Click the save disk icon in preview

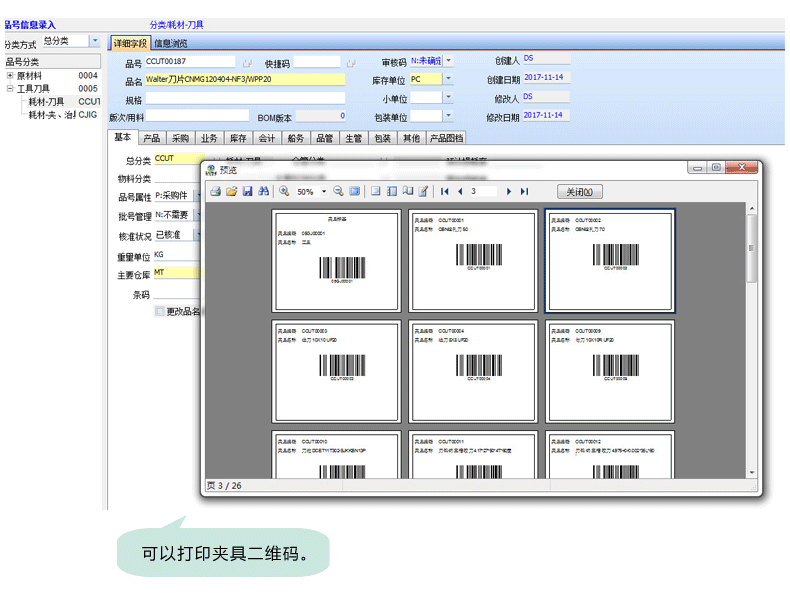tap(247, 191)
